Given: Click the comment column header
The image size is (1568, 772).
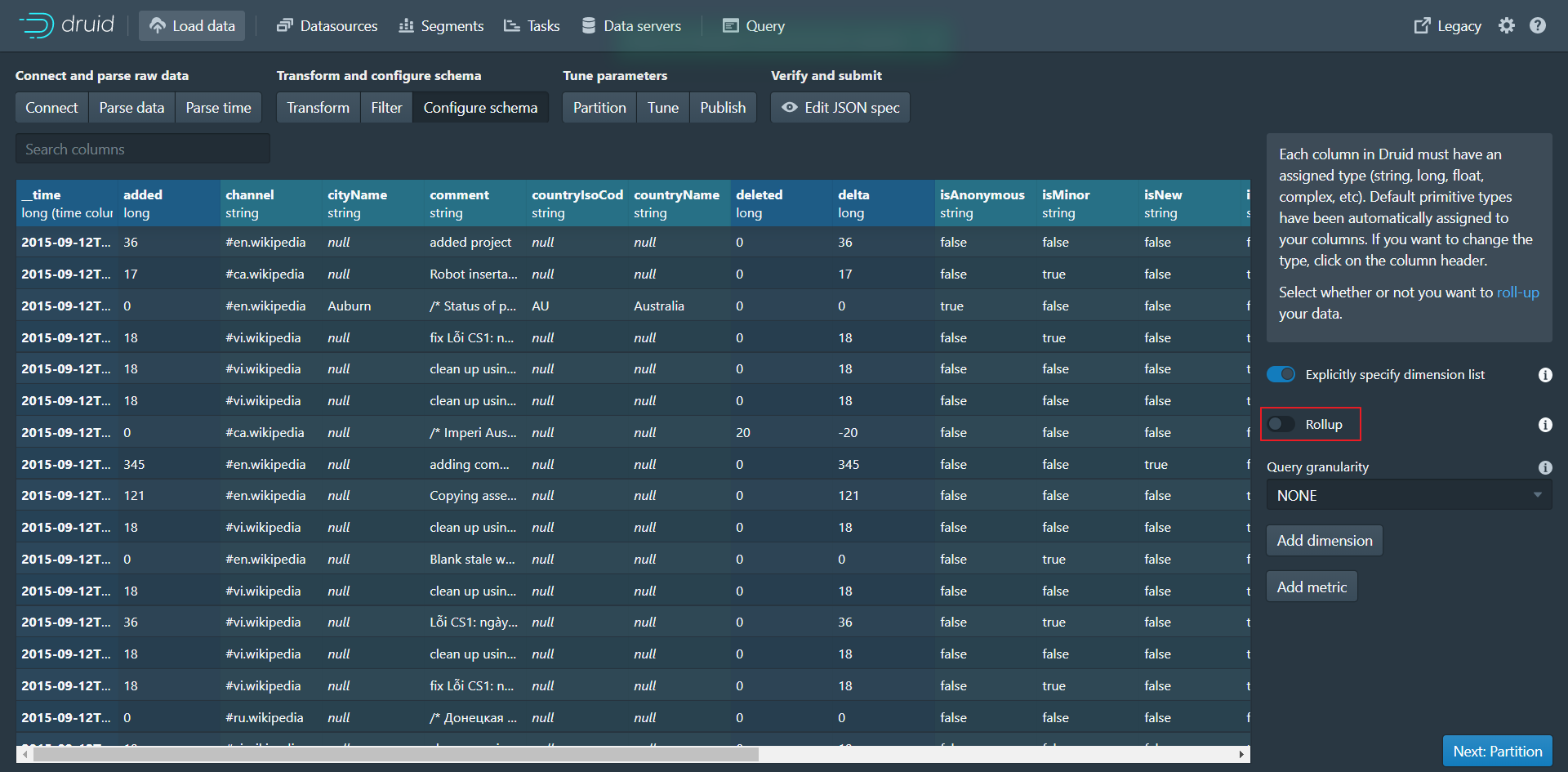Looking at the screenshot, I should pos(475,203).
